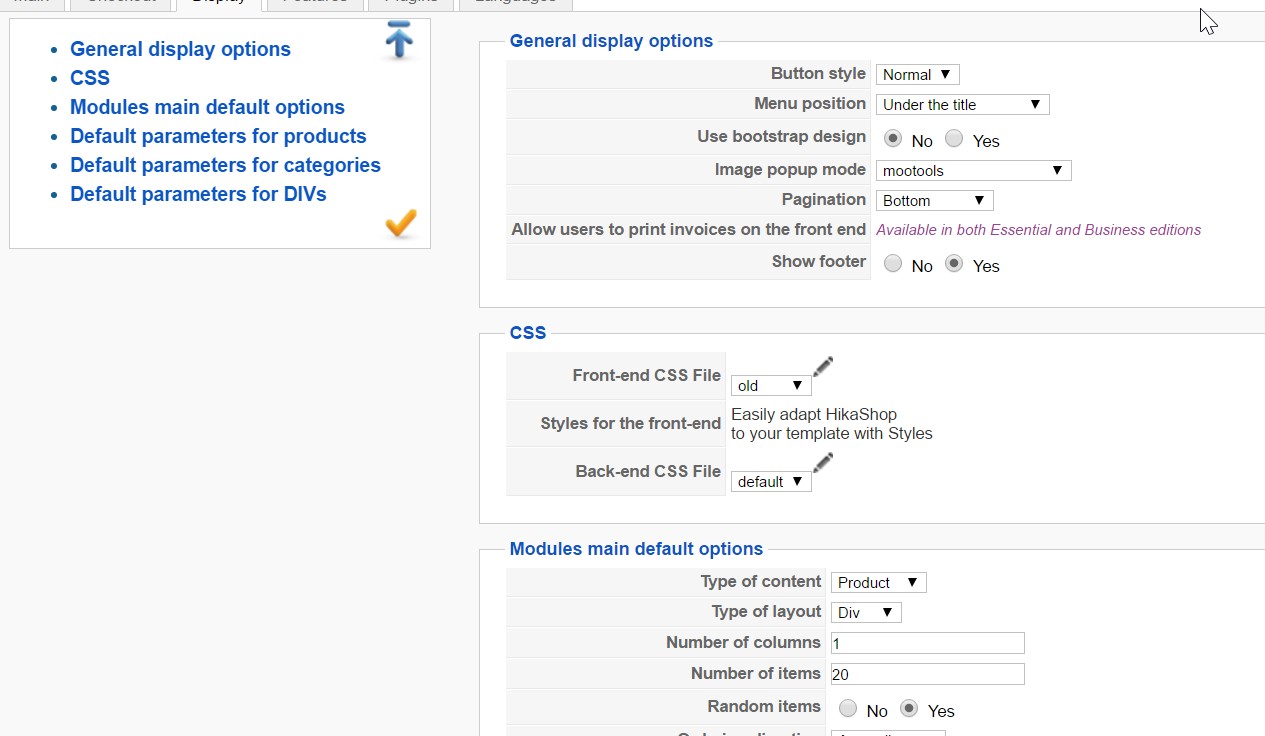Select No for Show footer

[x=893, y=264]
